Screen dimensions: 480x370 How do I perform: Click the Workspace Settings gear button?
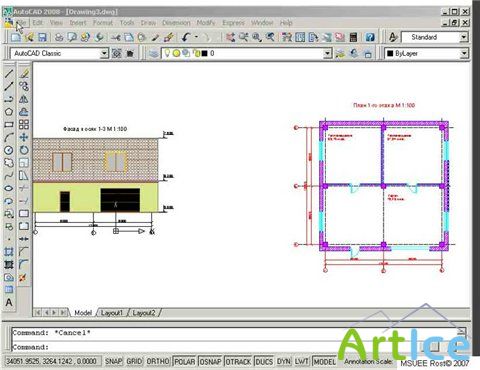(116, 53)
